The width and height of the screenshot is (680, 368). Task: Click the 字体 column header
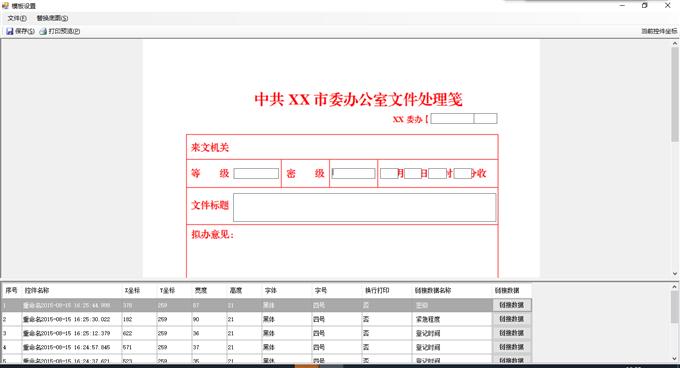[x=271, y=290]
